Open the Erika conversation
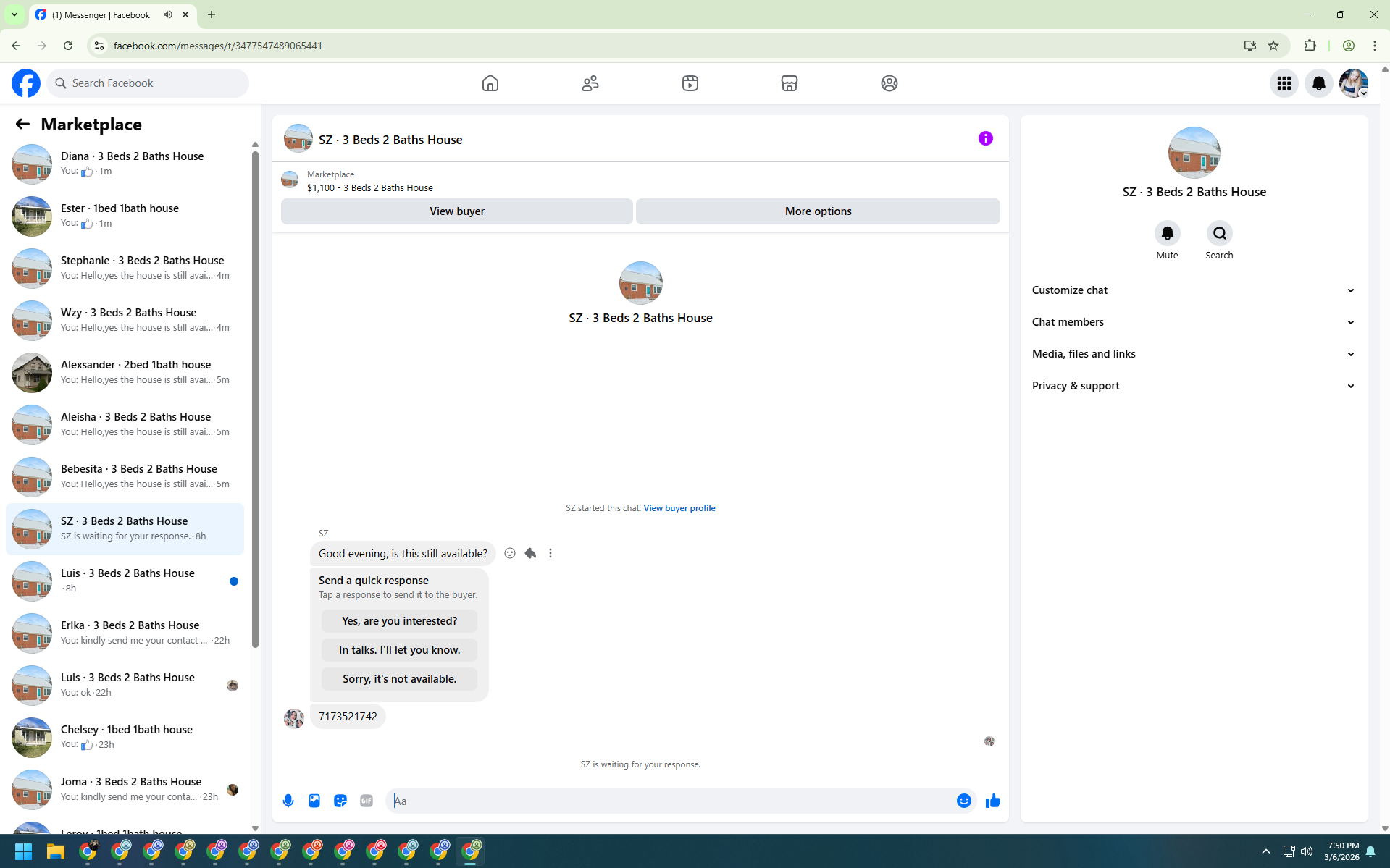The width and height of the screenshot is (1390, 868). point(125,633)
